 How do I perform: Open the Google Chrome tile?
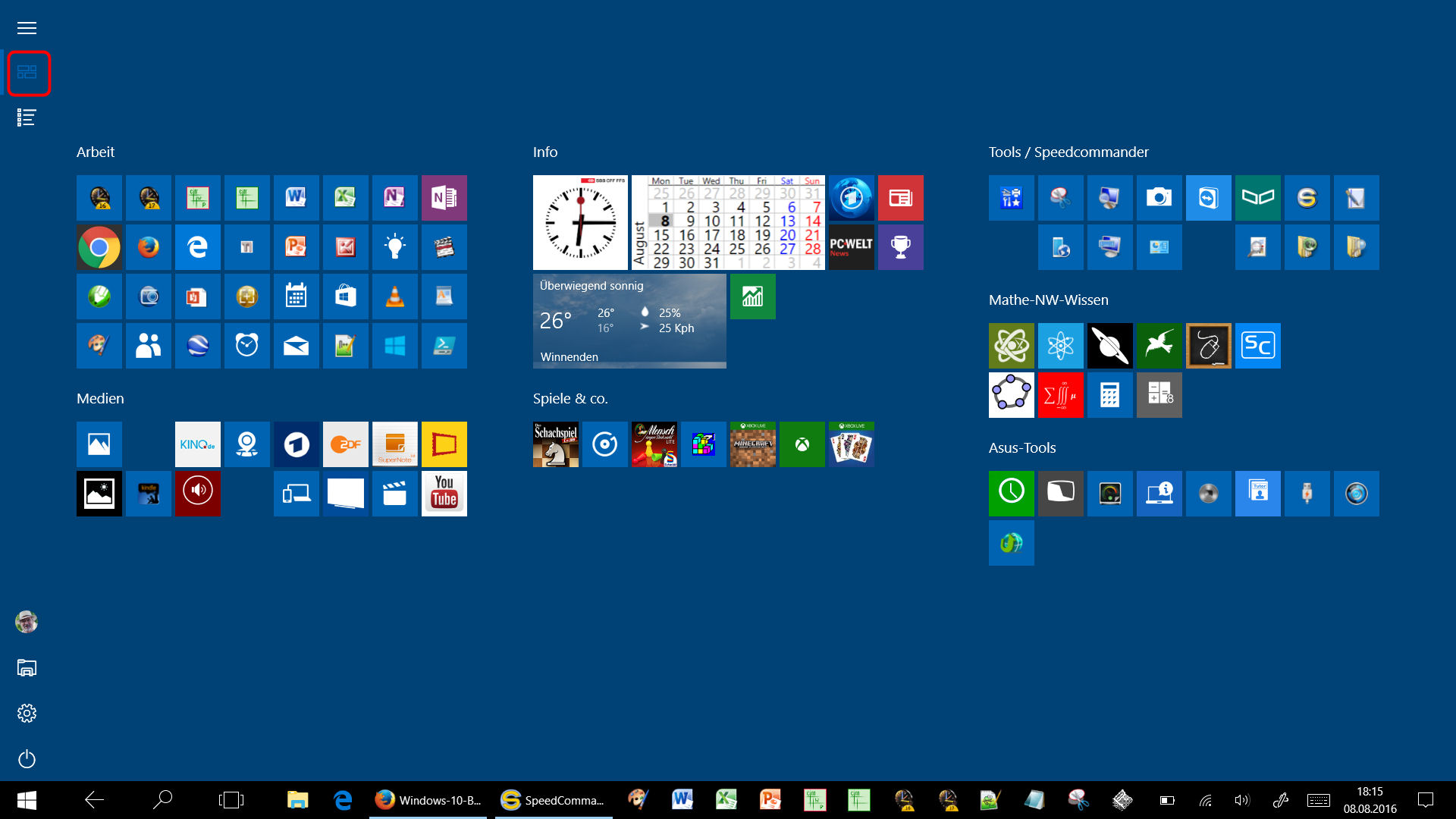point(99,247)
